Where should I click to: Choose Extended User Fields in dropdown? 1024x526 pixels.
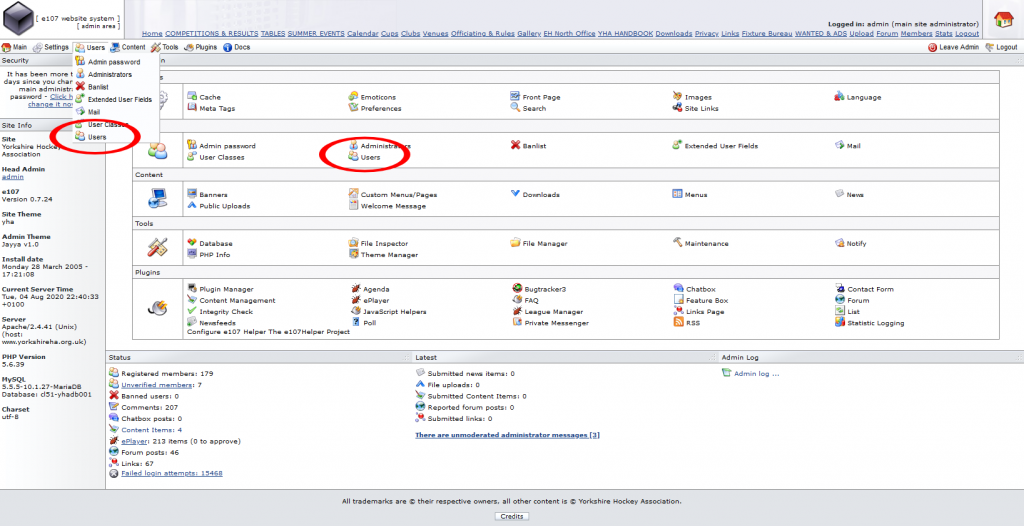pos(119,99)
